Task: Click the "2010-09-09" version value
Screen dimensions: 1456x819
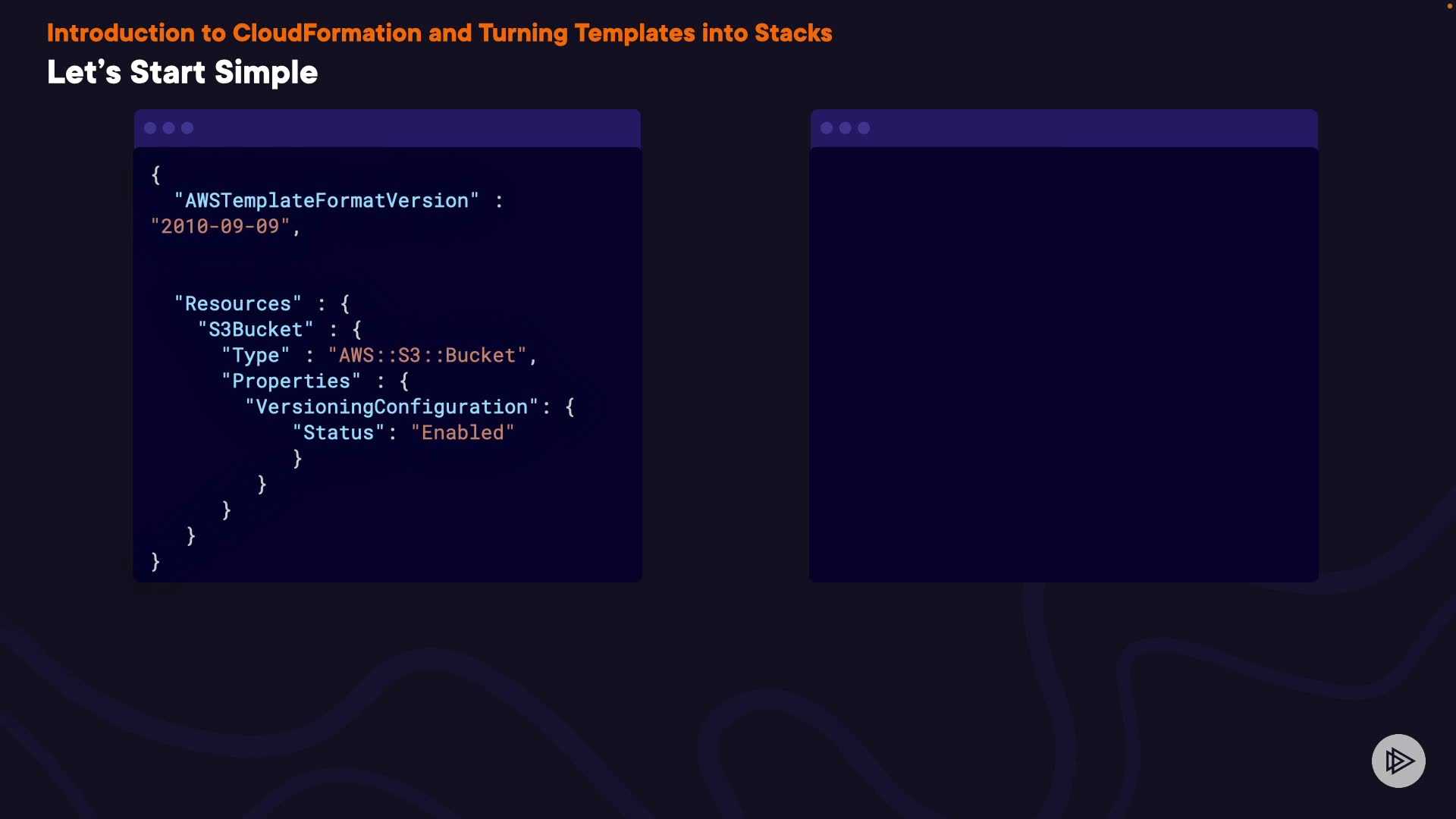Action: [x=220, y=227]
